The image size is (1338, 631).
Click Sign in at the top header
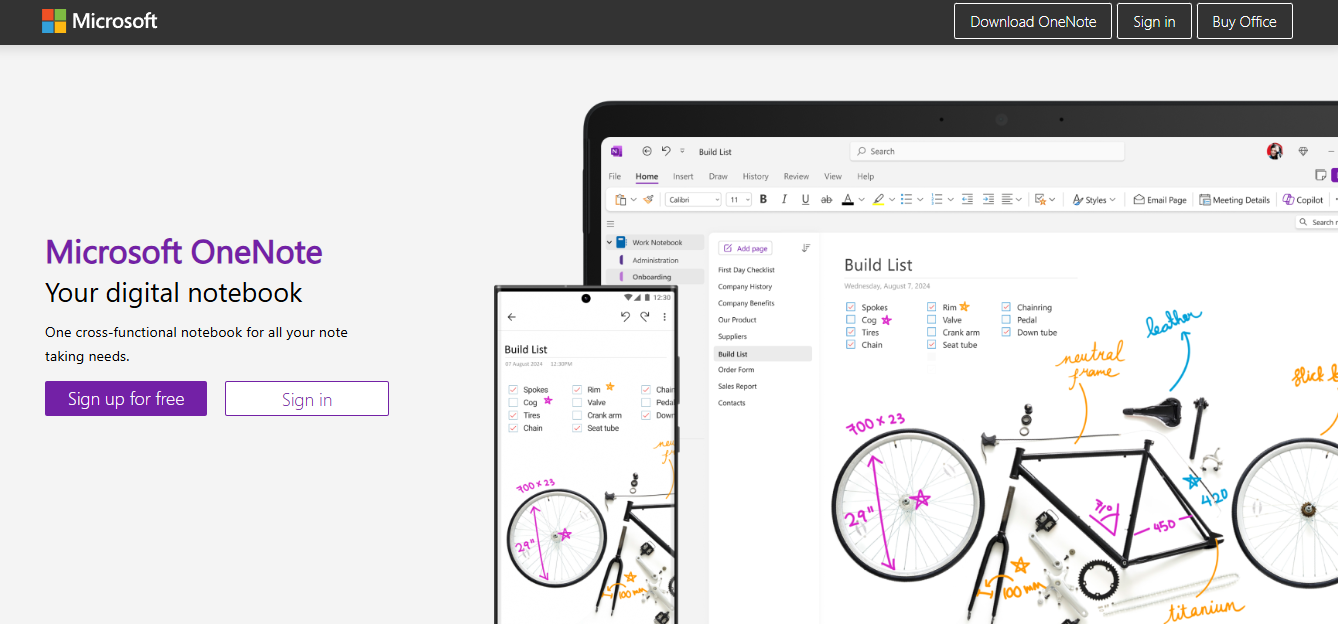click(x=1154, y=21)
